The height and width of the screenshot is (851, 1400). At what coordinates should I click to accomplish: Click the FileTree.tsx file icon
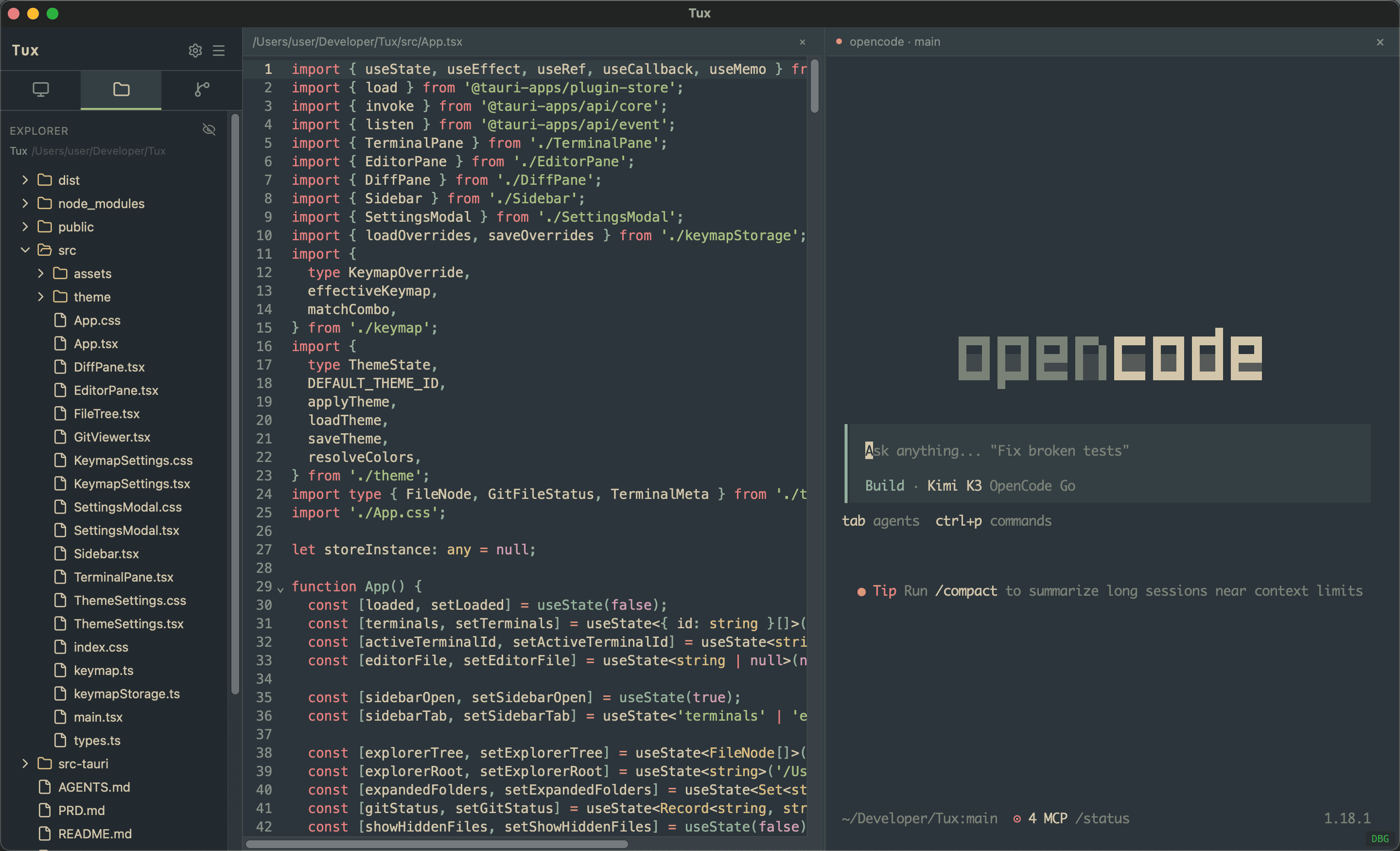(60, 413)
